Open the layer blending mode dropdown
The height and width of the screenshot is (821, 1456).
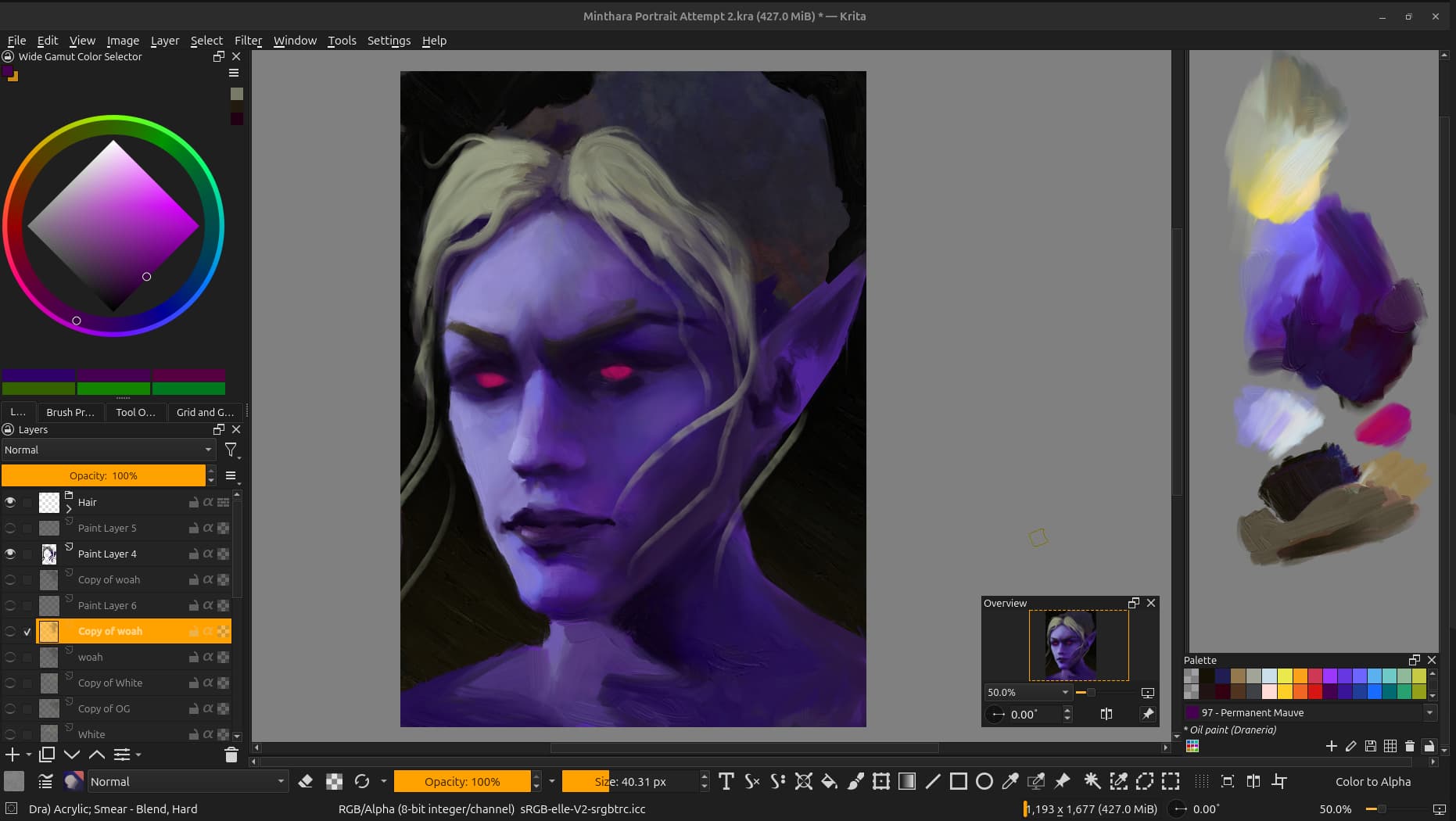click(108, 450)
